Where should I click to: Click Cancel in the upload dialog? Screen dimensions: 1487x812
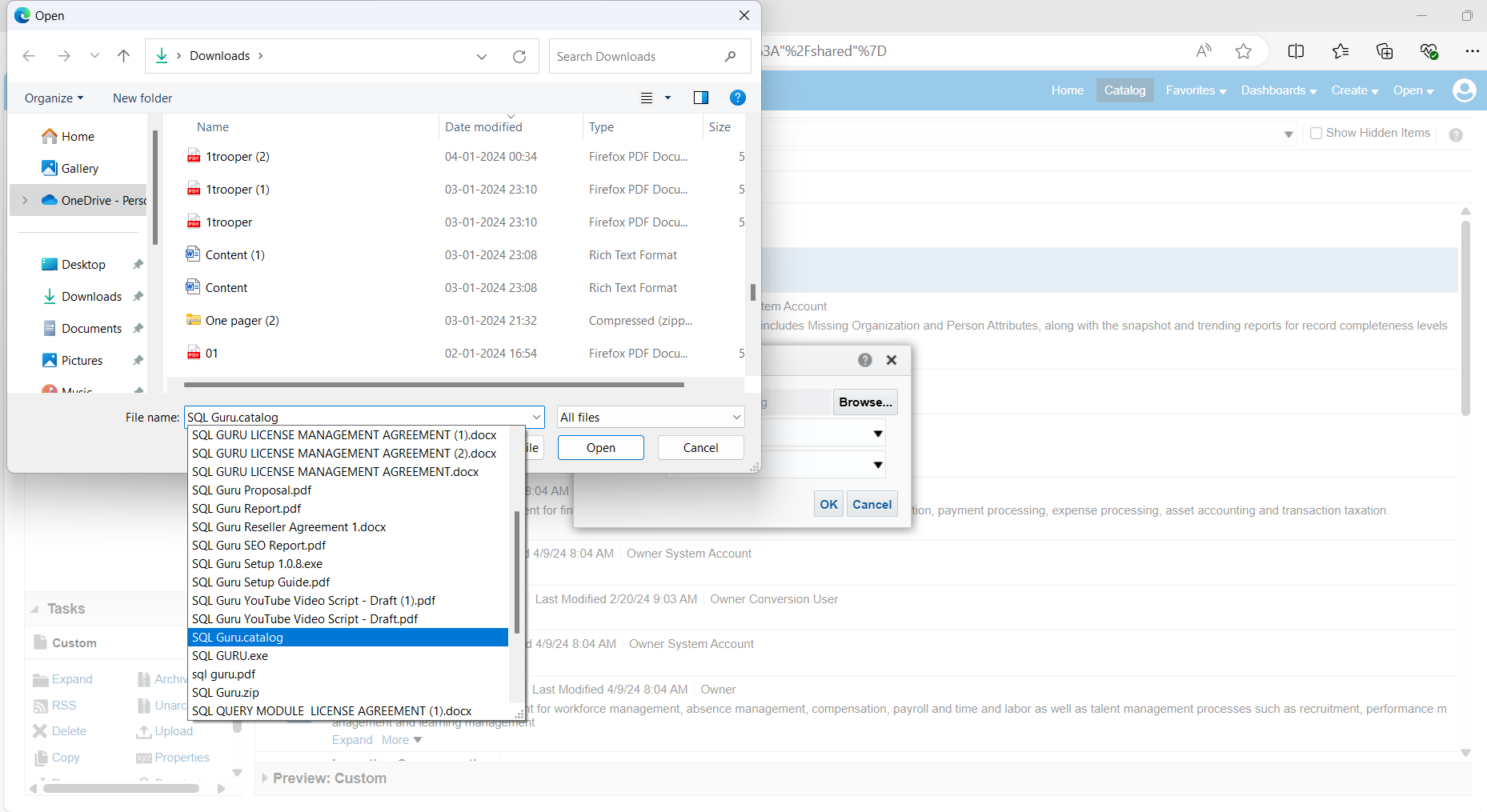872,505
